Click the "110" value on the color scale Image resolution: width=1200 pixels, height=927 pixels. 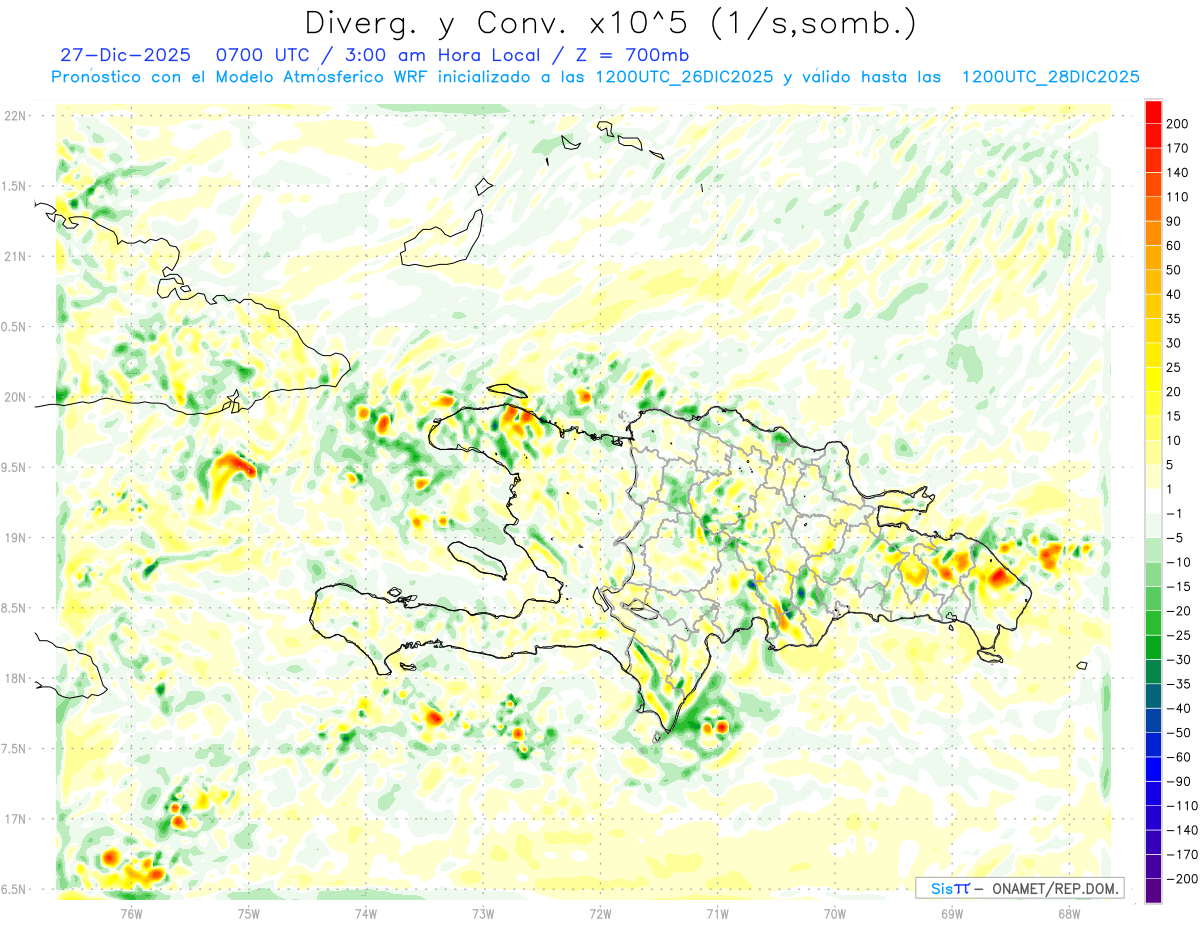1177,197
